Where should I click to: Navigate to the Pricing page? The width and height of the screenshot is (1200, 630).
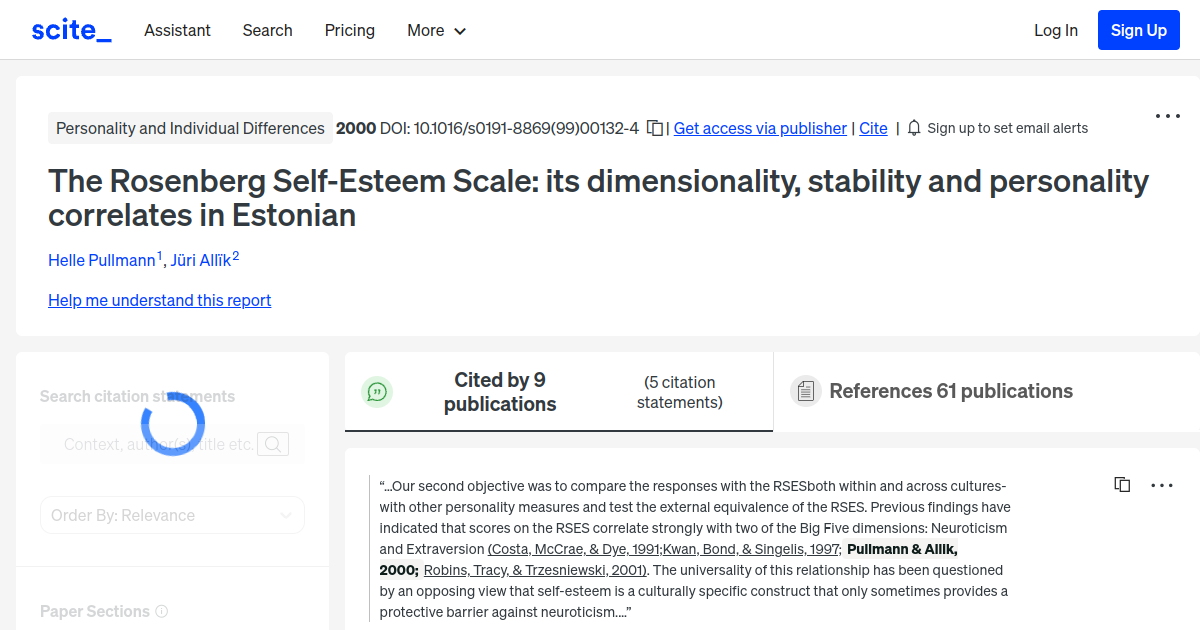point(349,30)
